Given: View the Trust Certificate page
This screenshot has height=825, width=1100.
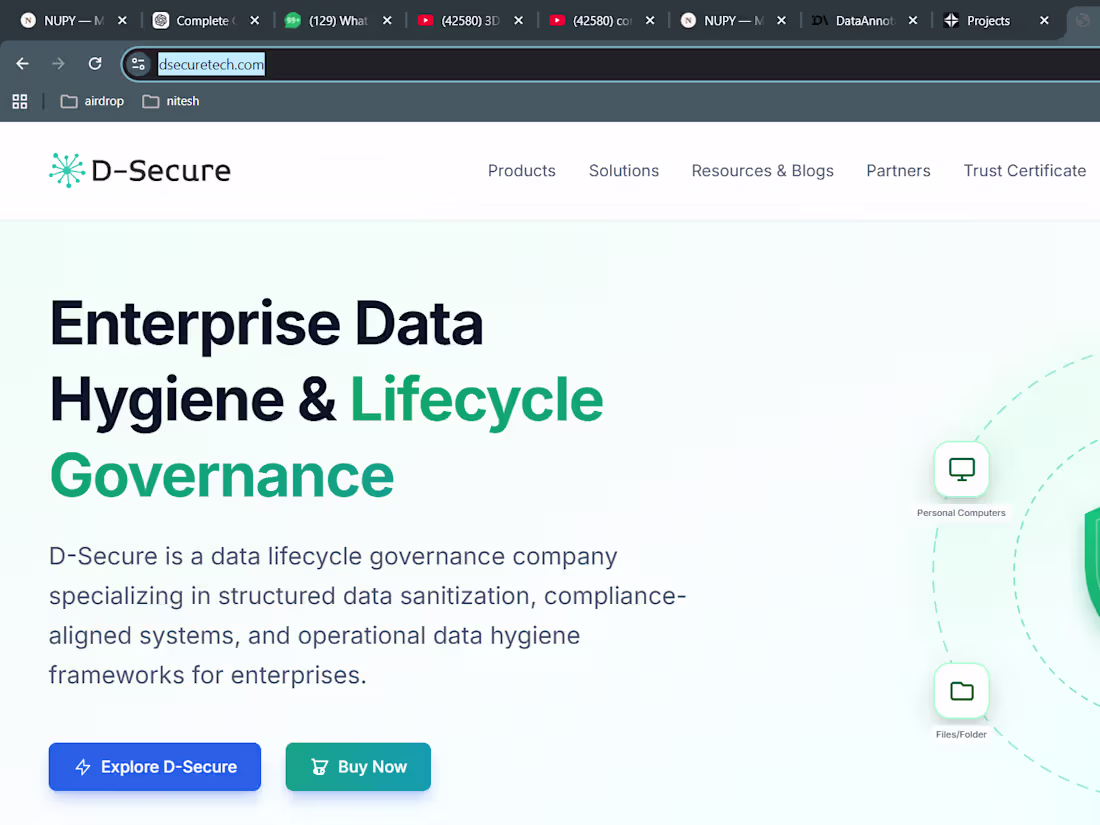Looking at the screenshot, I should point(1024,170).
